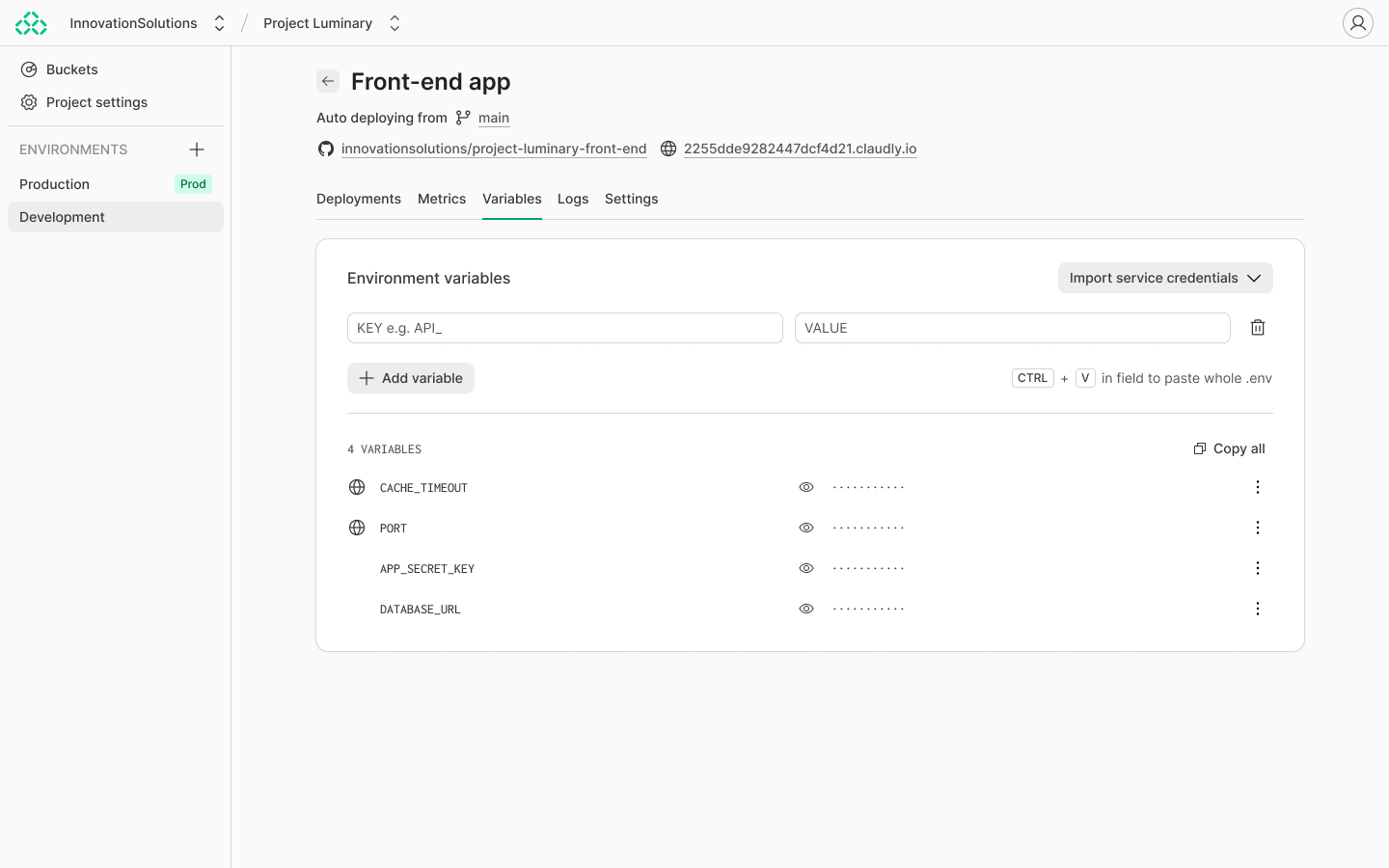Reveal the APP_SECRET_KEY value with eye icon

click(806, 568)
